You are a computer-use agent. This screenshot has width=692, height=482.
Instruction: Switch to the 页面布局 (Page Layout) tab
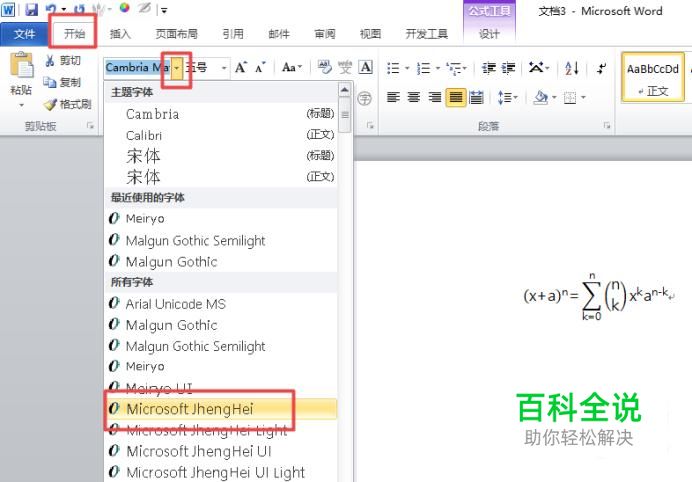pos(176,34)
